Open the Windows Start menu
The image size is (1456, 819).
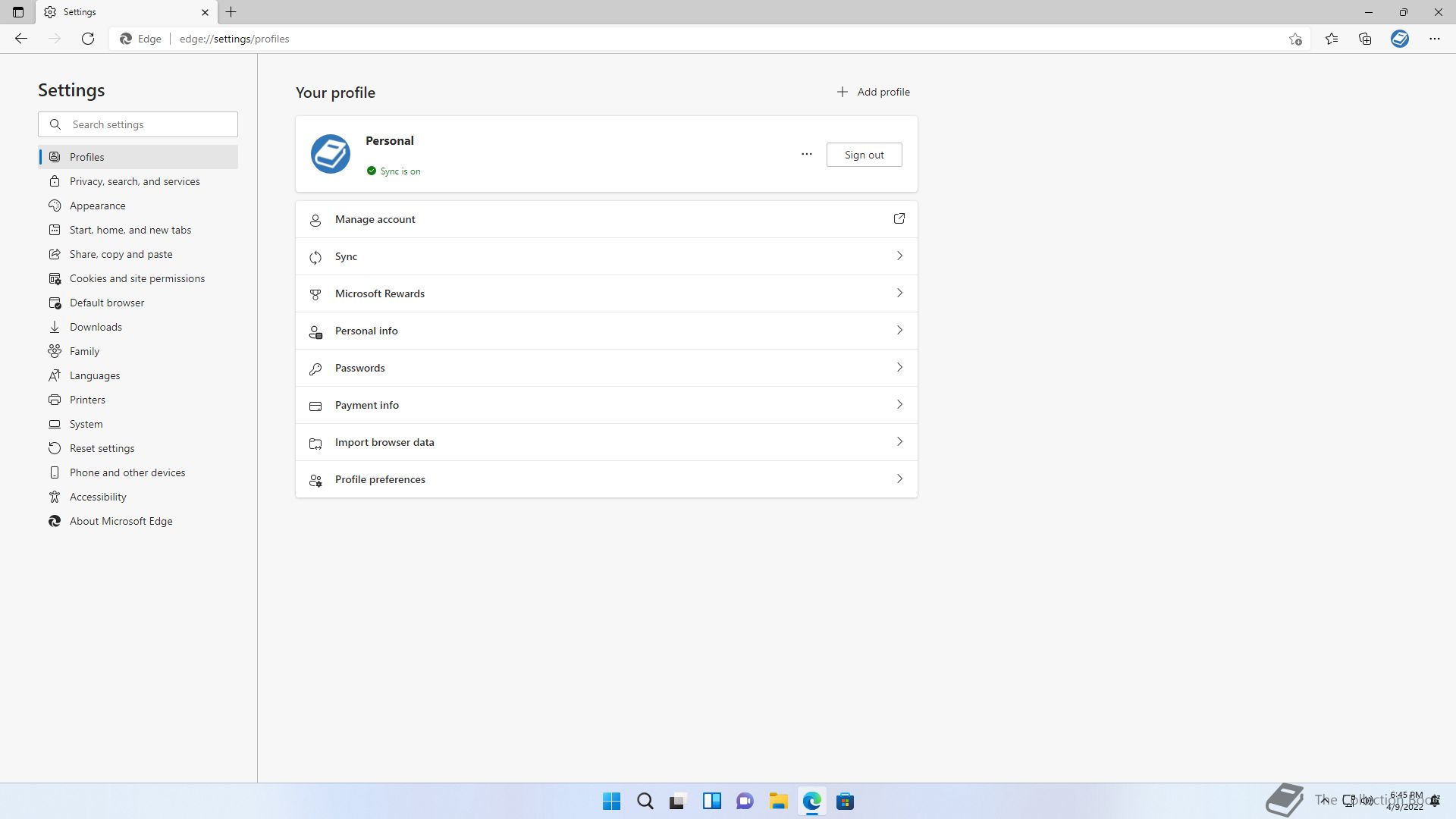click(611, 801)
